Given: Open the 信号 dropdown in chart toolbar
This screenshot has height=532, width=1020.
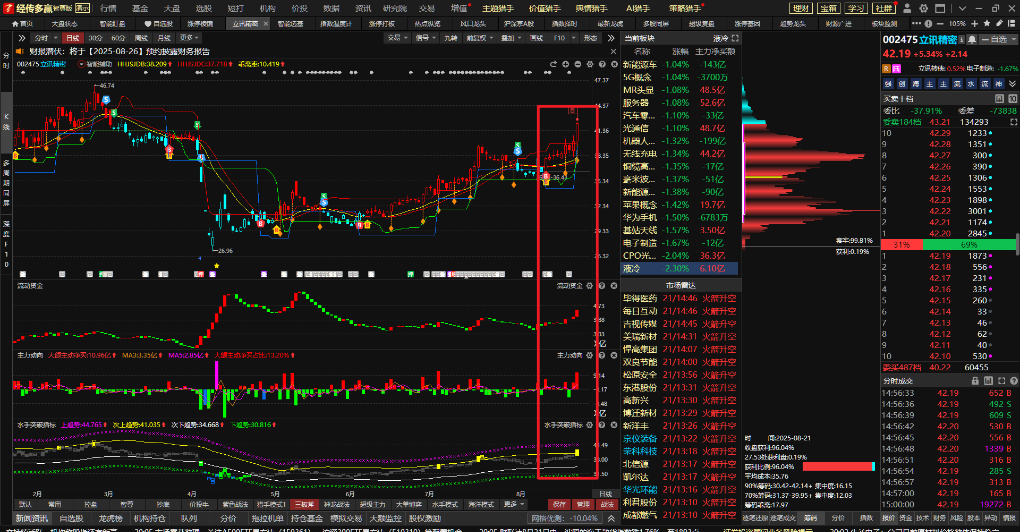Looking at the screenshot, I should [424, 38].
